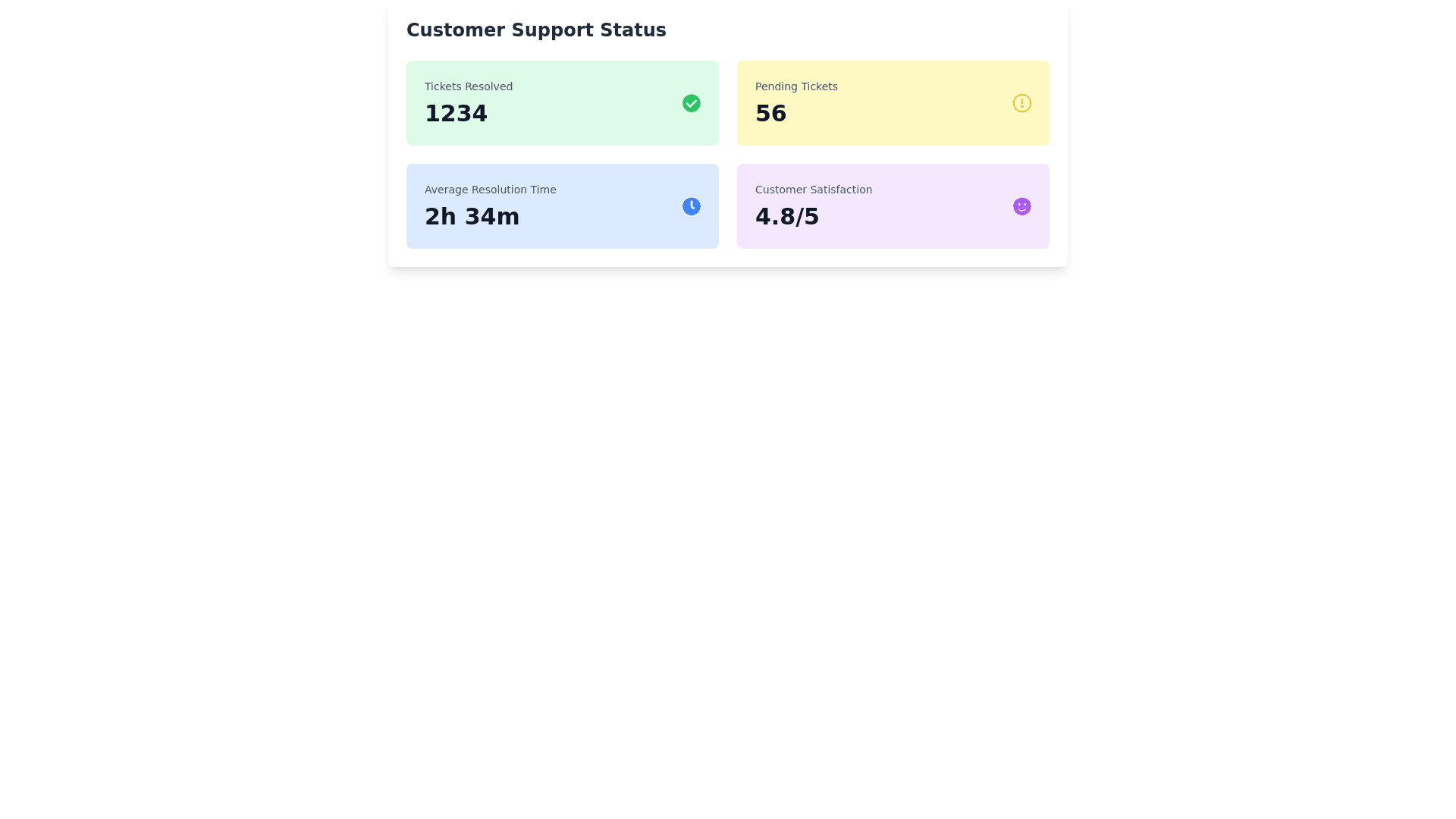Image resolution: width=1456 pixels, height=819 pixels.
Task: Select the 'Customer Satisfaction' label
Action: 813,190
